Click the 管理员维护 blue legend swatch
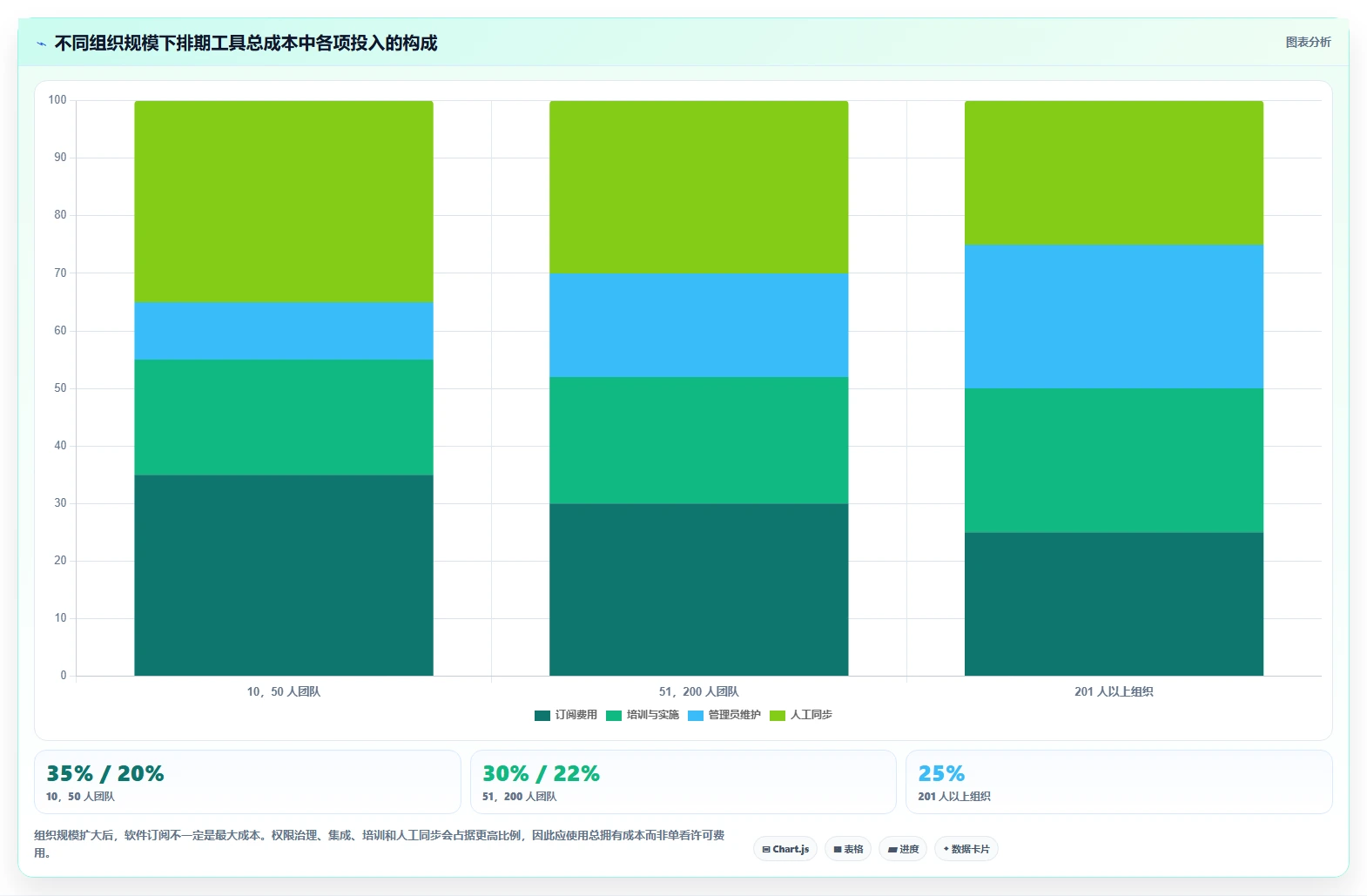This screenshot has height=896, width=1367. (x=696, y=716)
